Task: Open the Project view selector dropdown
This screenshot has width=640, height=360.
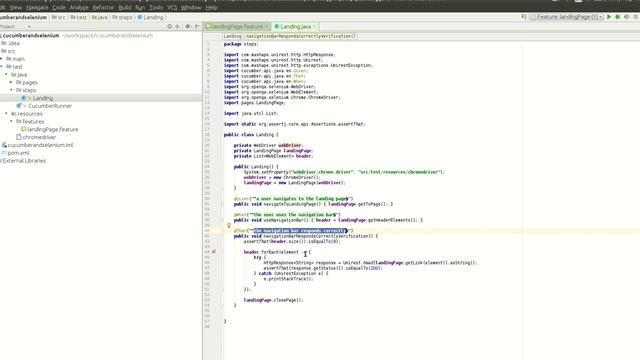Action: 29,27
